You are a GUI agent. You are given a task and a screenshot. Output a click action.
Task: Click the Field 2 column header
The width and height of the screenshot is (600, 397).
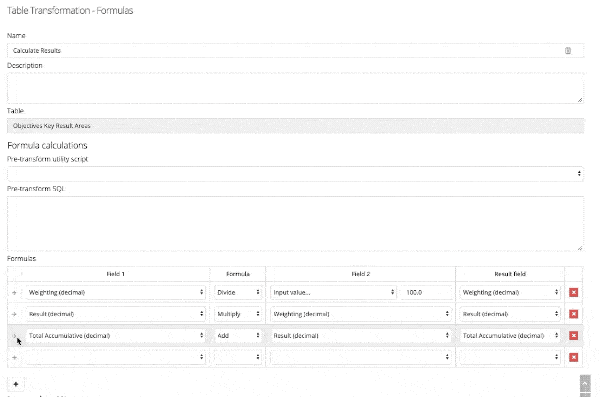coord(360,274)
